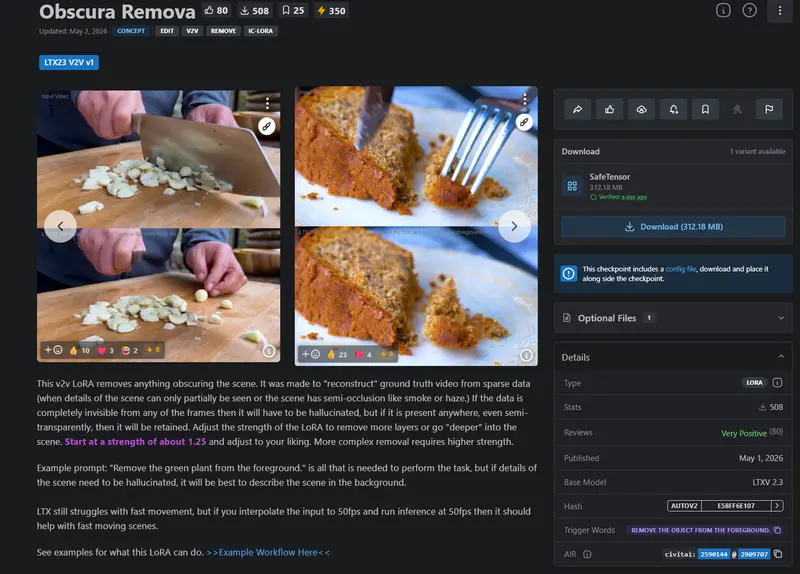
Task: Click the dimmed icon beside the flag button
Action: coord(737,109)
